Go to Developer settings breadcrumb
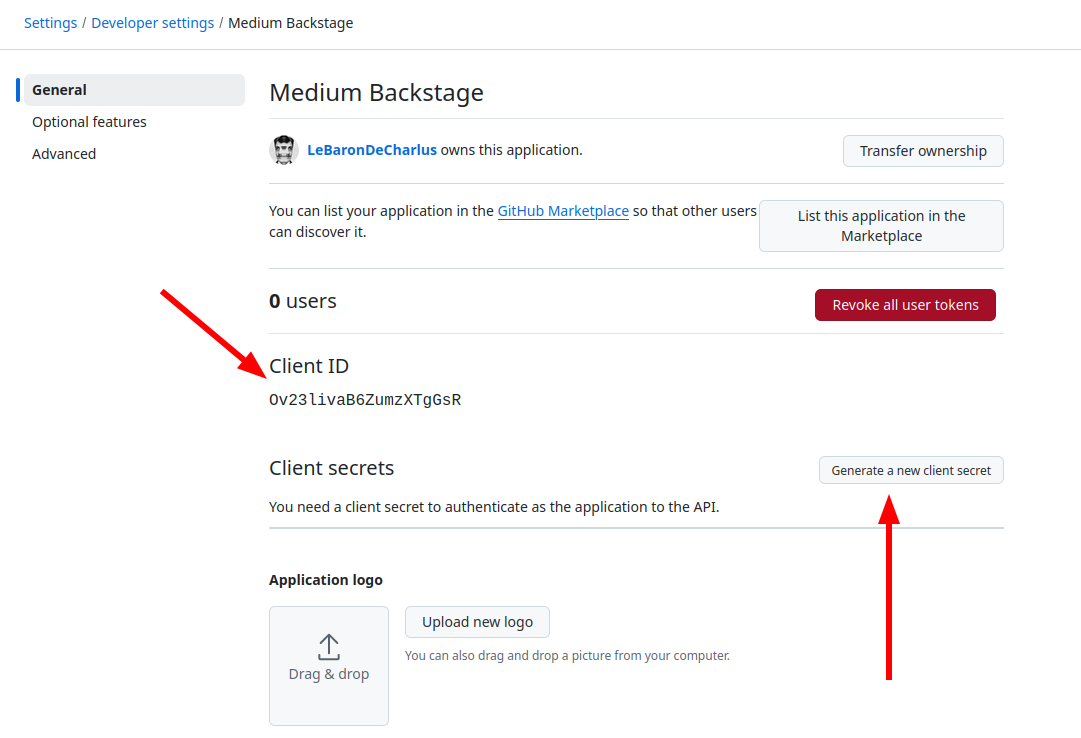 pos(152,23)
